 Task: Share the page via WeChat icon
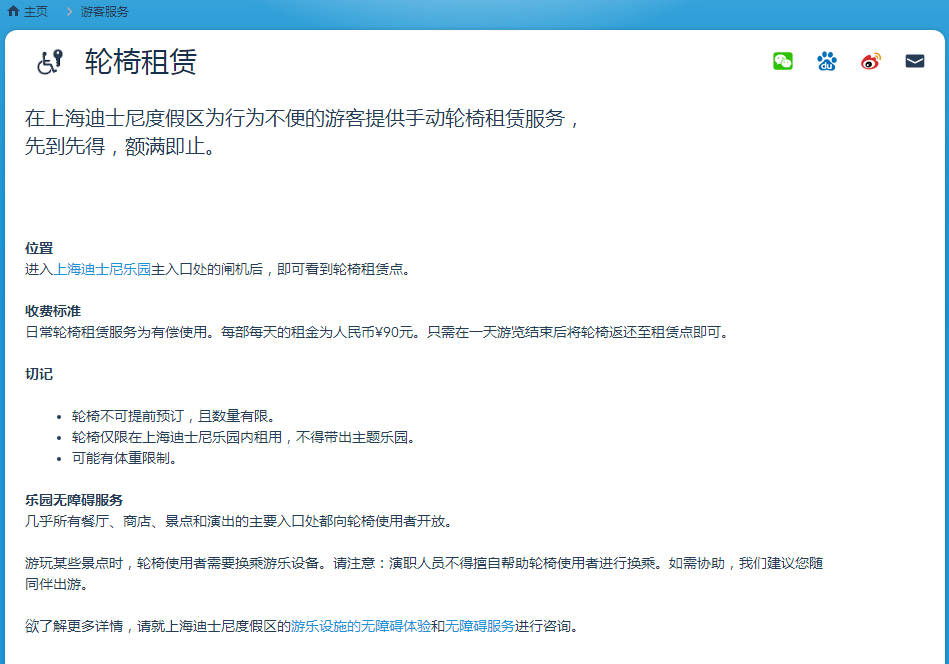[783, 61]
